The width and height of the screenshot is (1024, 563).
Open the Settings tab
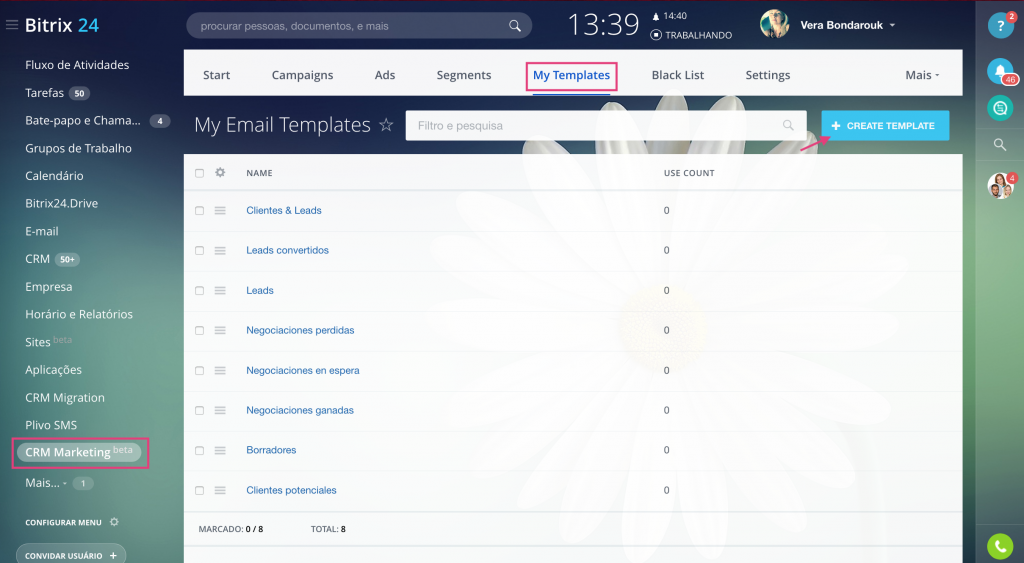[x=768, y=75]
